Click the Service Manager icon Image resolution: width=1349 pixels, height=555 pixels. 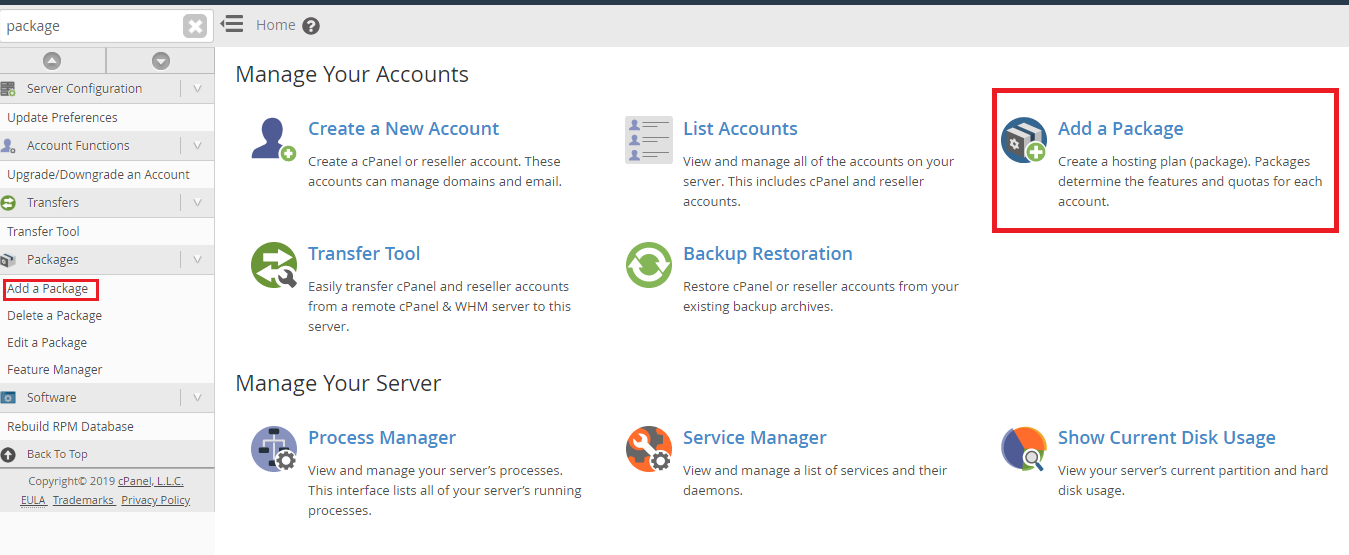click(648, 449)
